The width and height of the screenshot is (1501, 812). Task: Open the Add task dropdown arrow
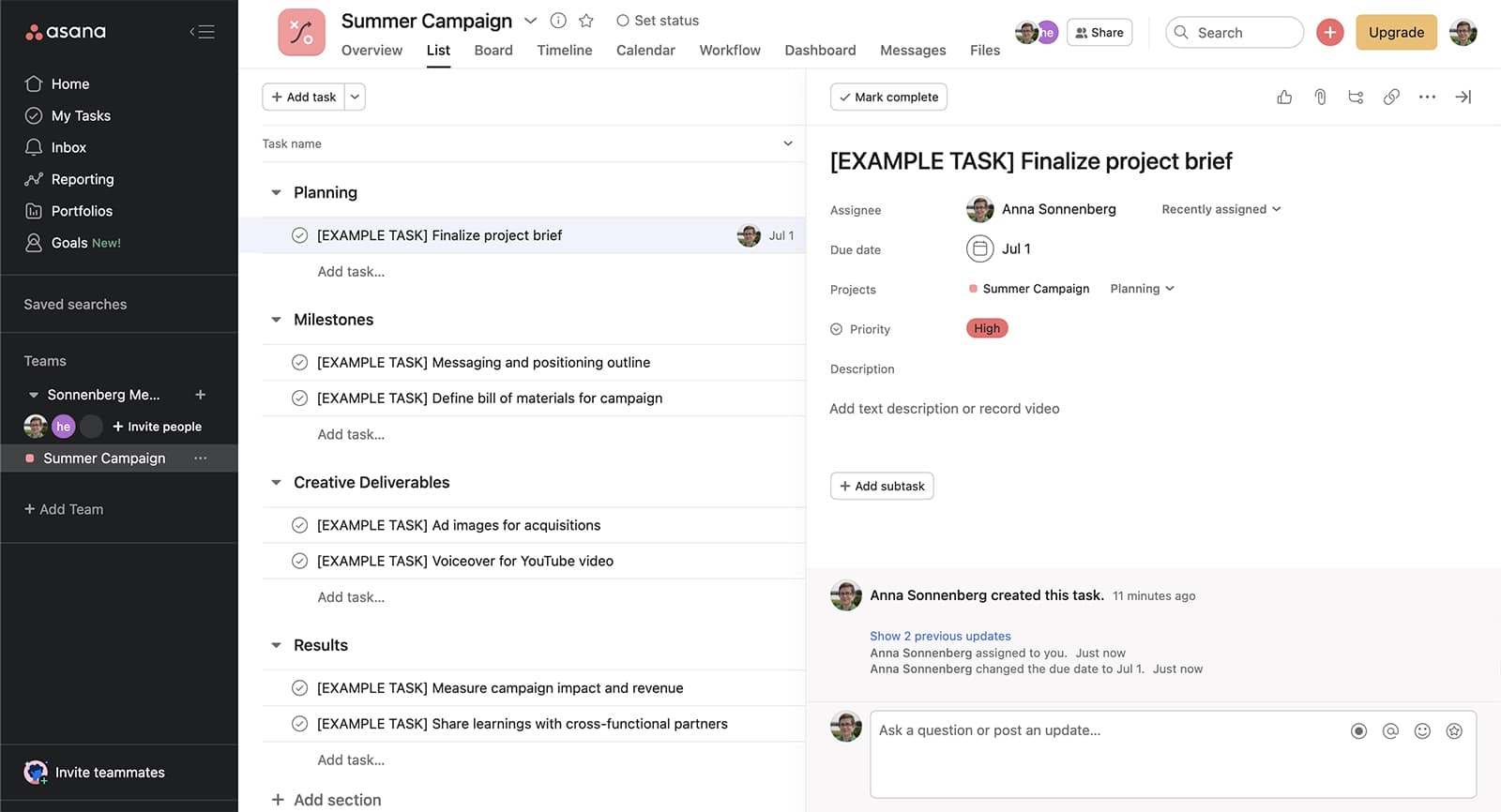(355, 97)
